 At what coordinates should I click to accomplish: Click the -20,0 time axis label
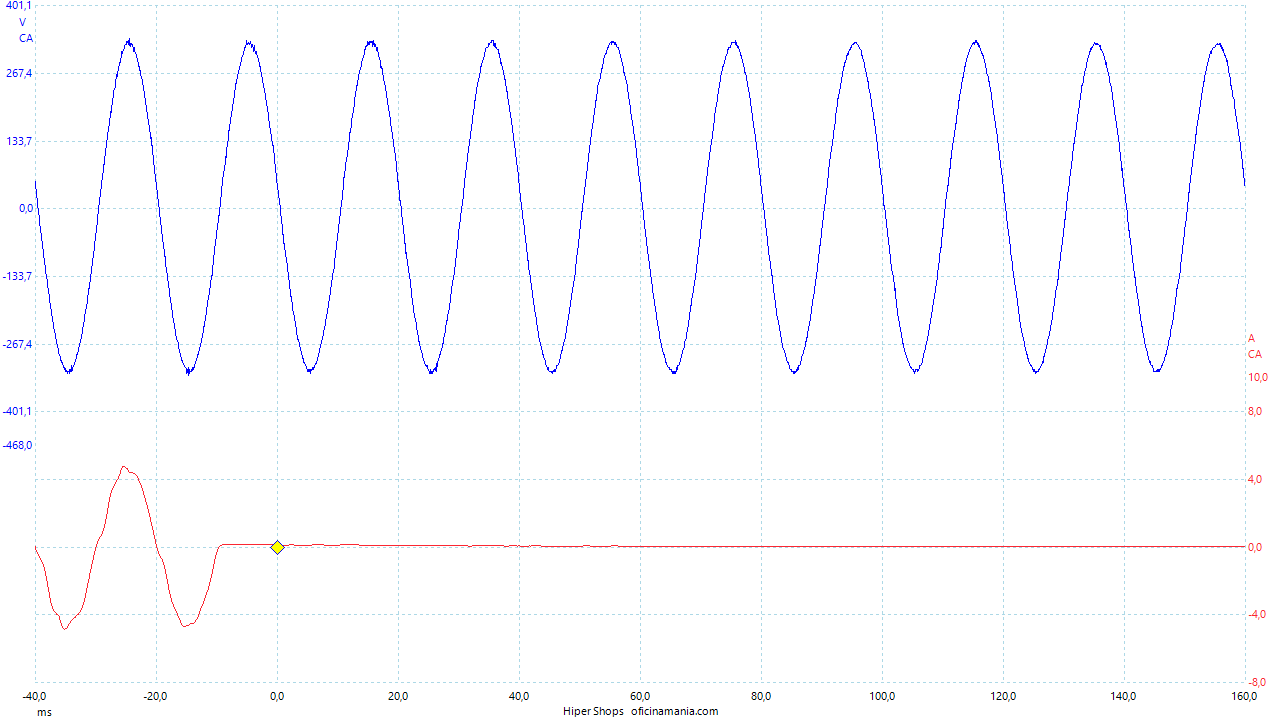156,697
